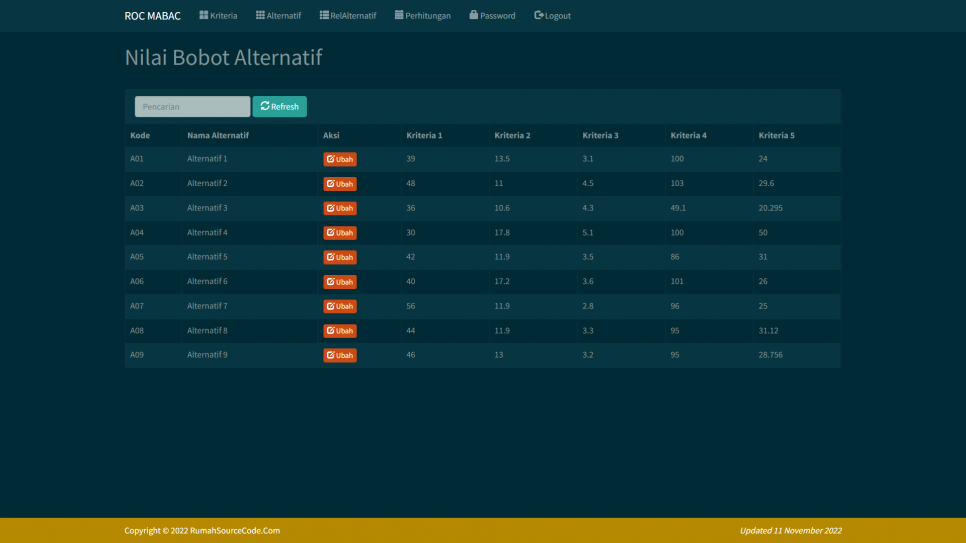Click the name Alternatif 3
The height and width of the screenshot is (543, 966).
point(207,208)
